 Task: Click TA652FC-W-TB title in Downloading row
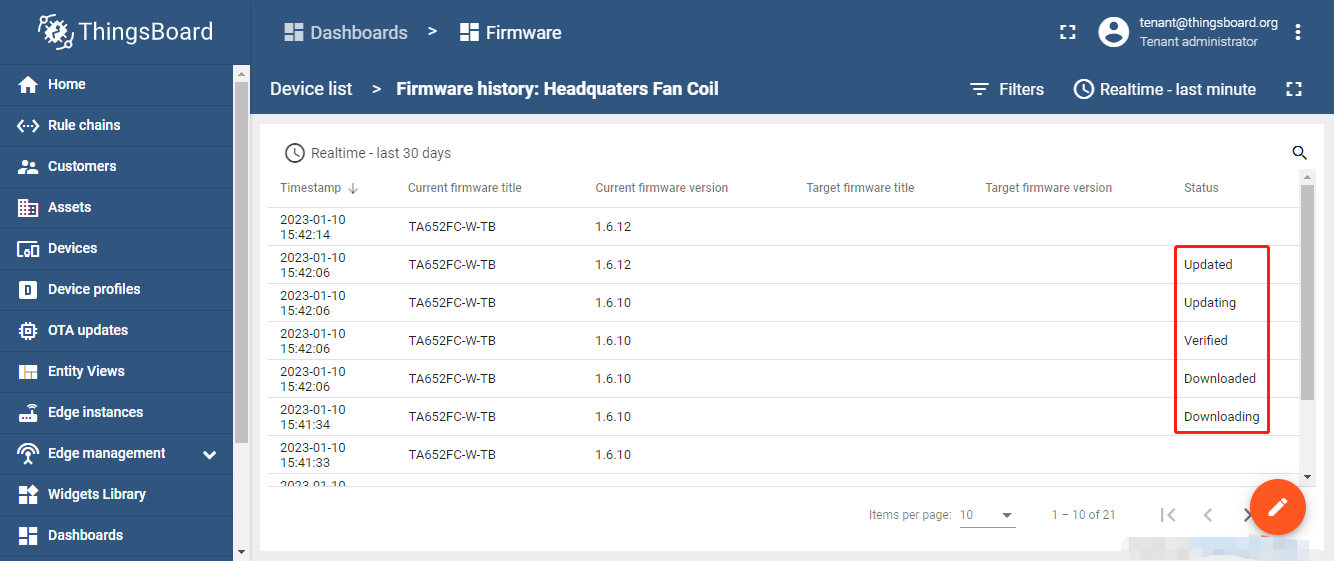pos(452,417)
